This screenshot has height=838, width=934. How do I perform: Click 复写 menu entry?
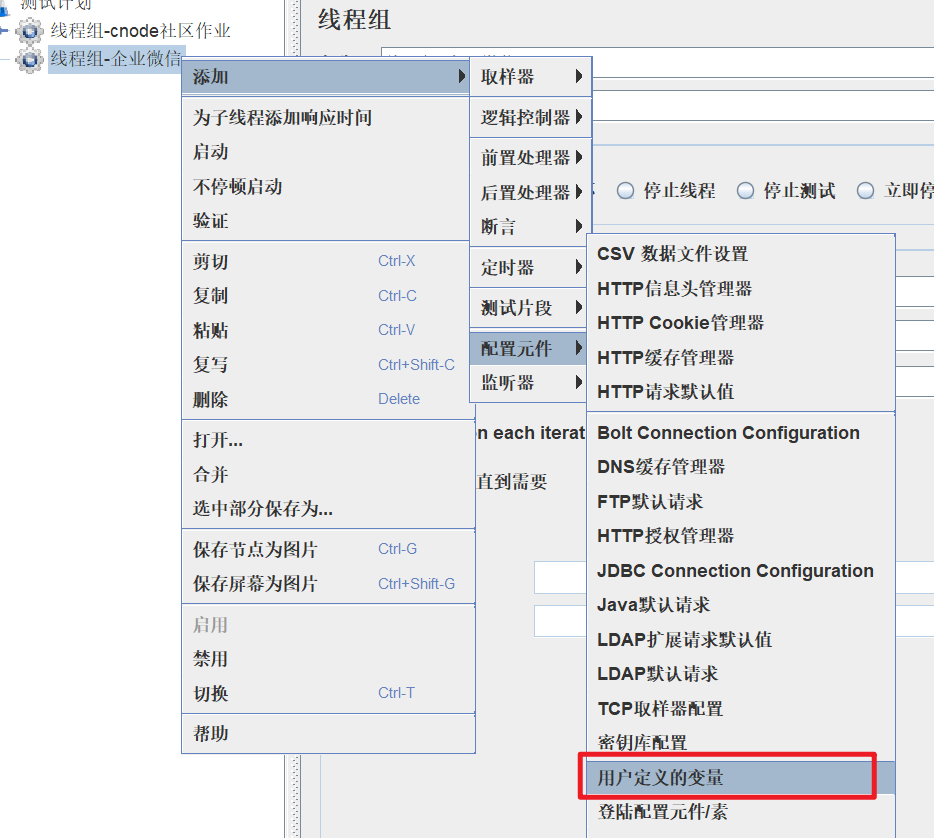click(325, 365)
